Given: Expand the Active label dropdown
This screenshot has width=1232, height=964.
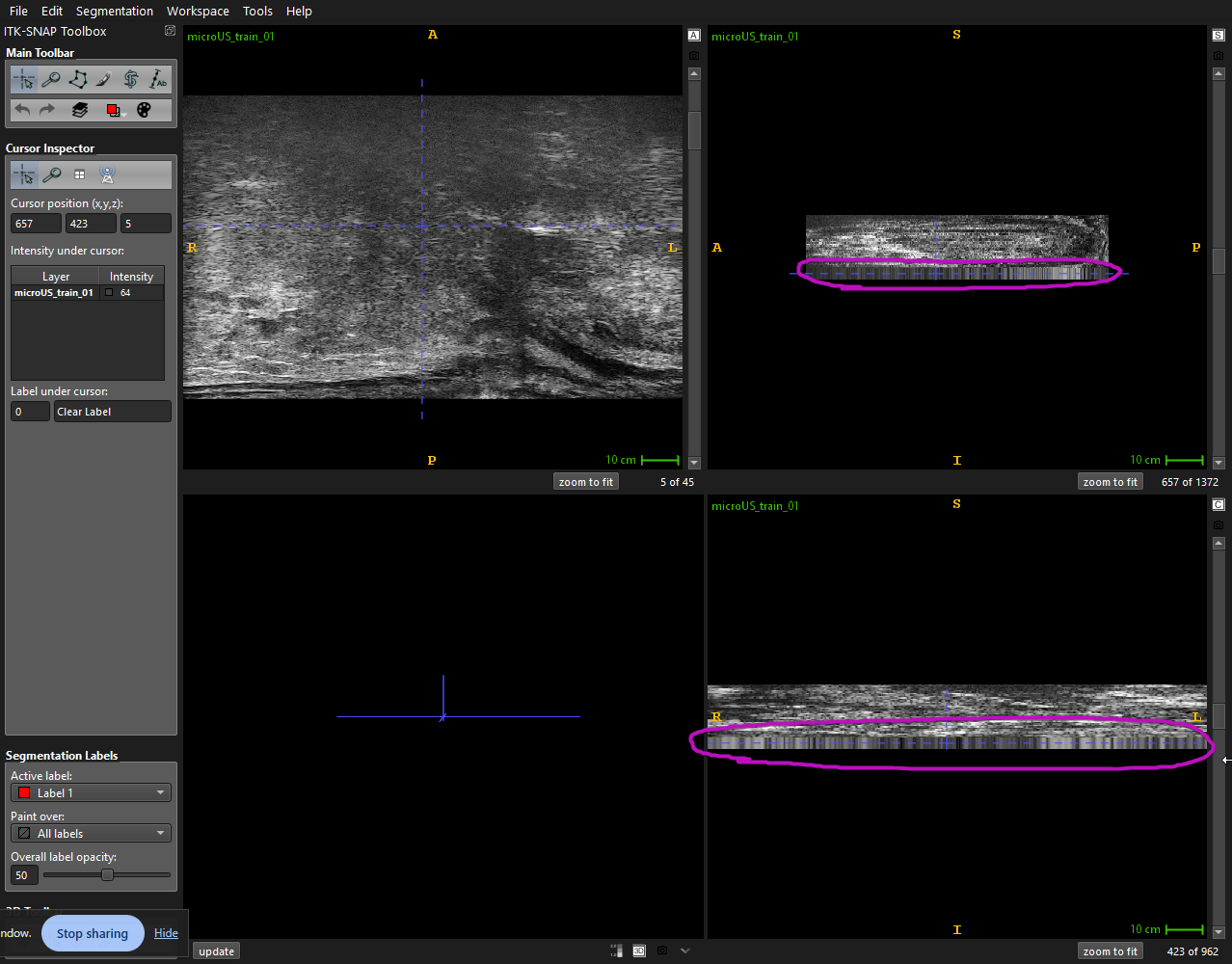Looking at the screenshot, I should [x=91, y=792].
